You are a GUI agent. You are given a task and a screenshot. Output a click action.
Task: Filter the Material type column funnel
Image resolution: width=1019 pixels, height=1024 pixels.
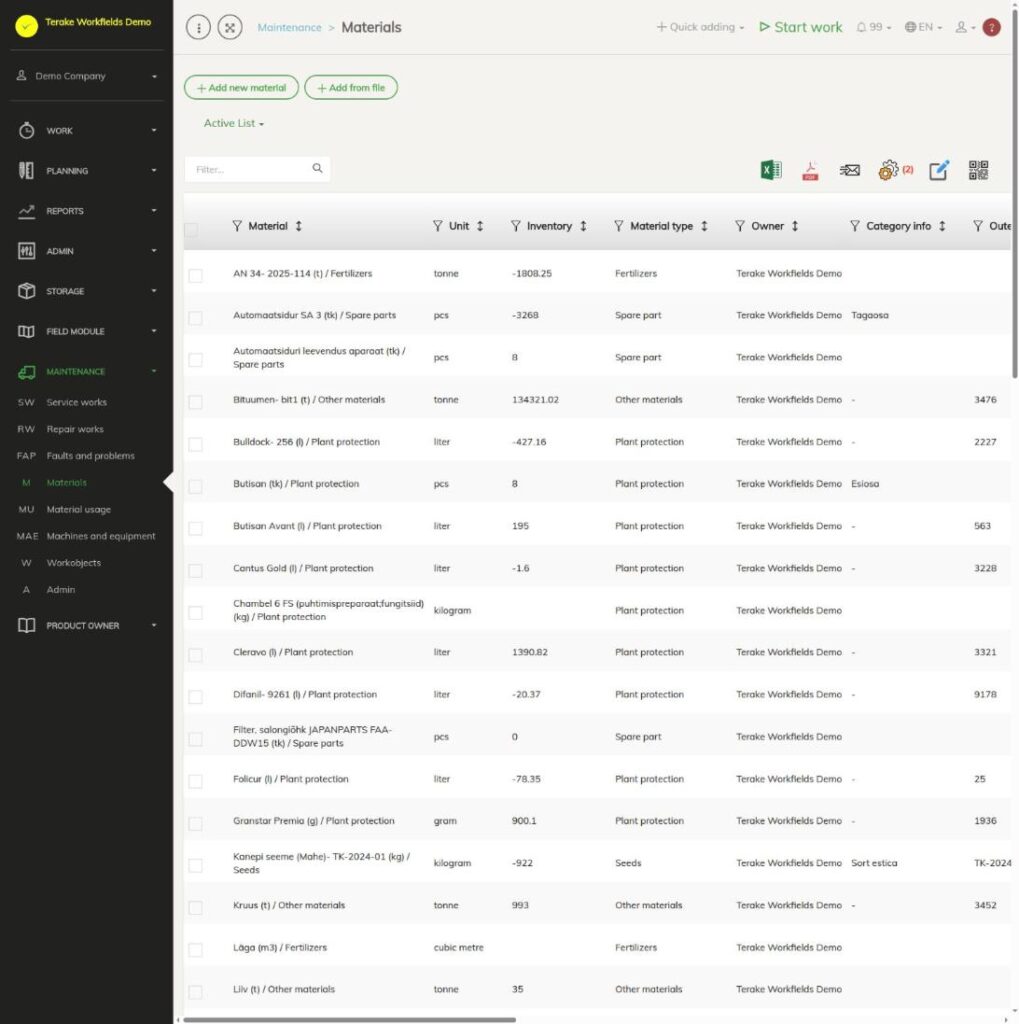[x=619, y=226]
